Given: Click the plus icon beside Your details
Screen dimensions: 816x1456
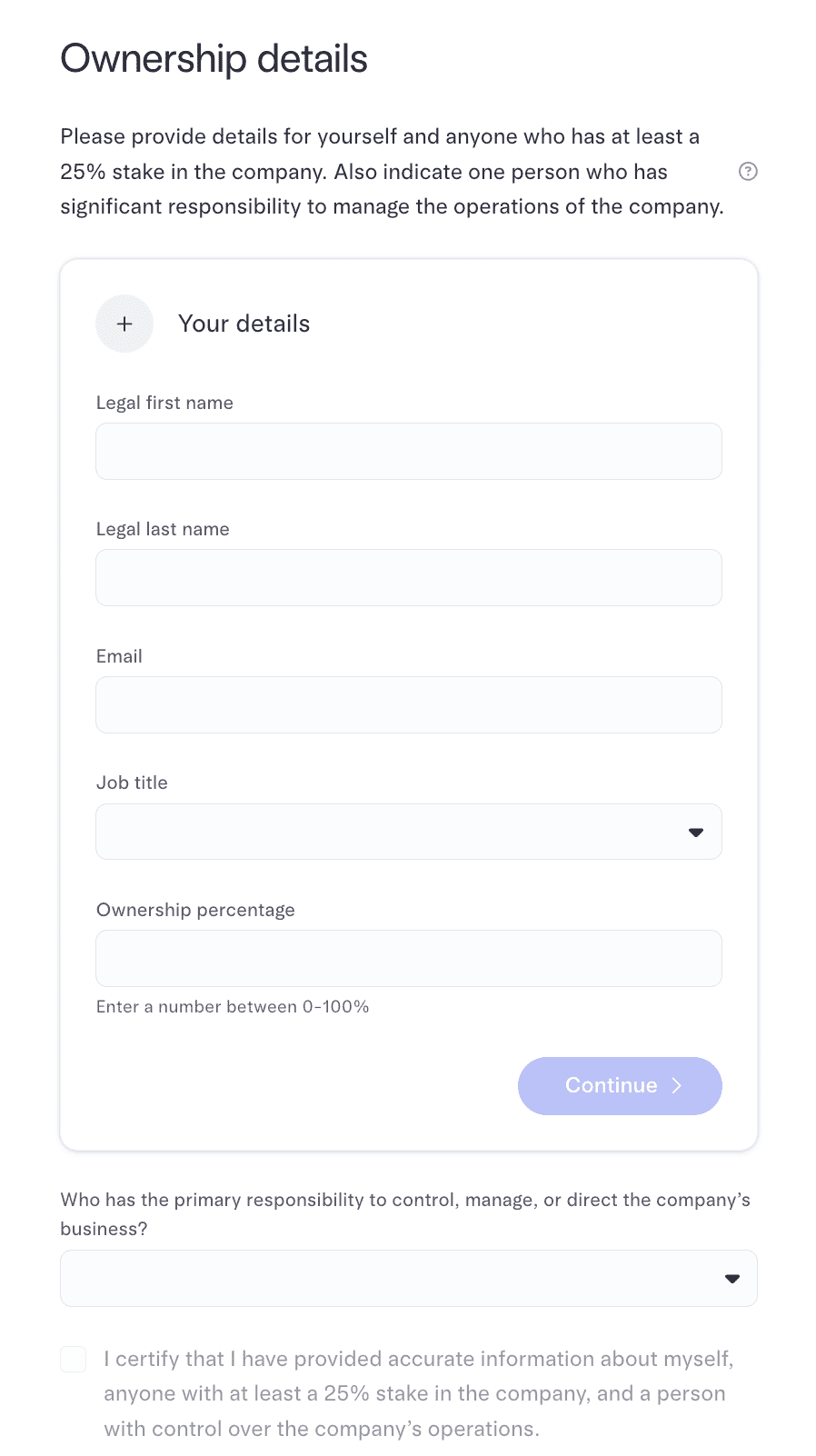Looking at the screenshot, I should click(124, 324).
